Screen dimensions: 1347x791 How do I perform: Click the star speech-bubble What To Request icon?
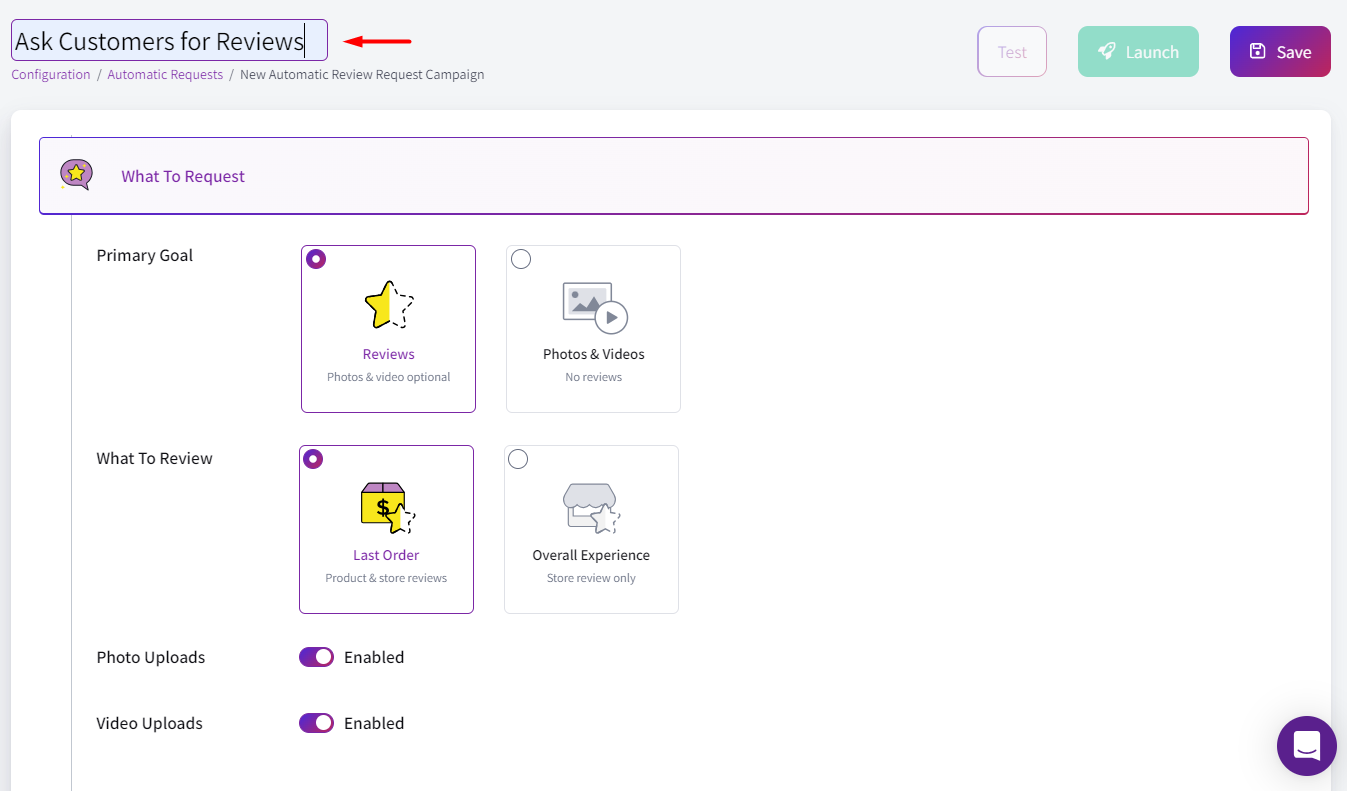(x=76, y=175)
